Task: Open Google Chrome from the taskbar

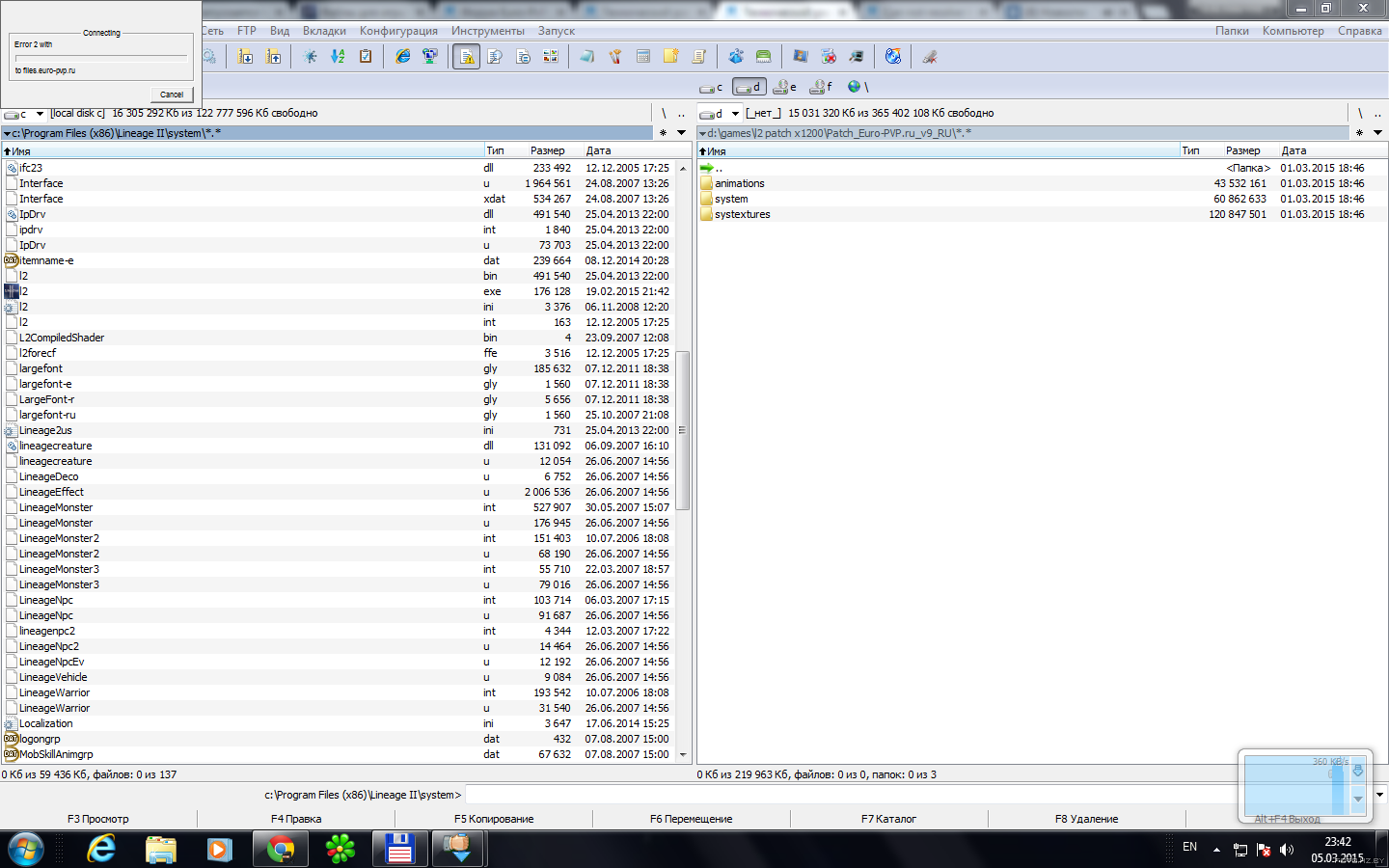Action: (281, 849)
